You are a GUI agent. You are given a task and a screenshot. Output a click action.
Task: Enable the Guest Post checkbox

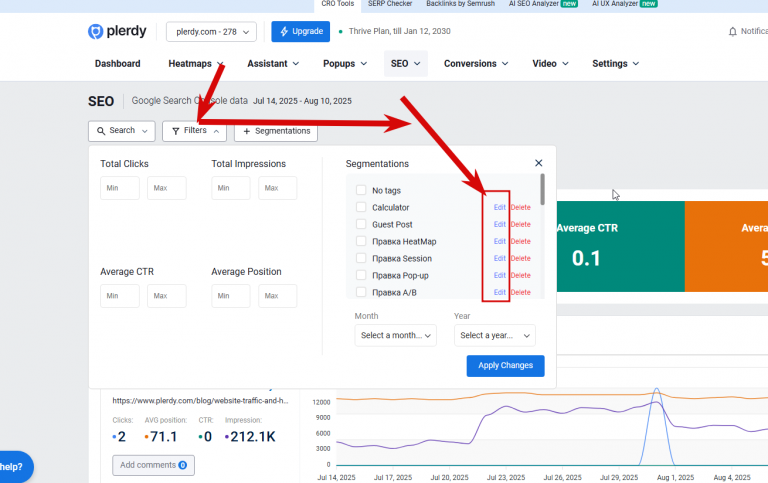pos(361,224)
